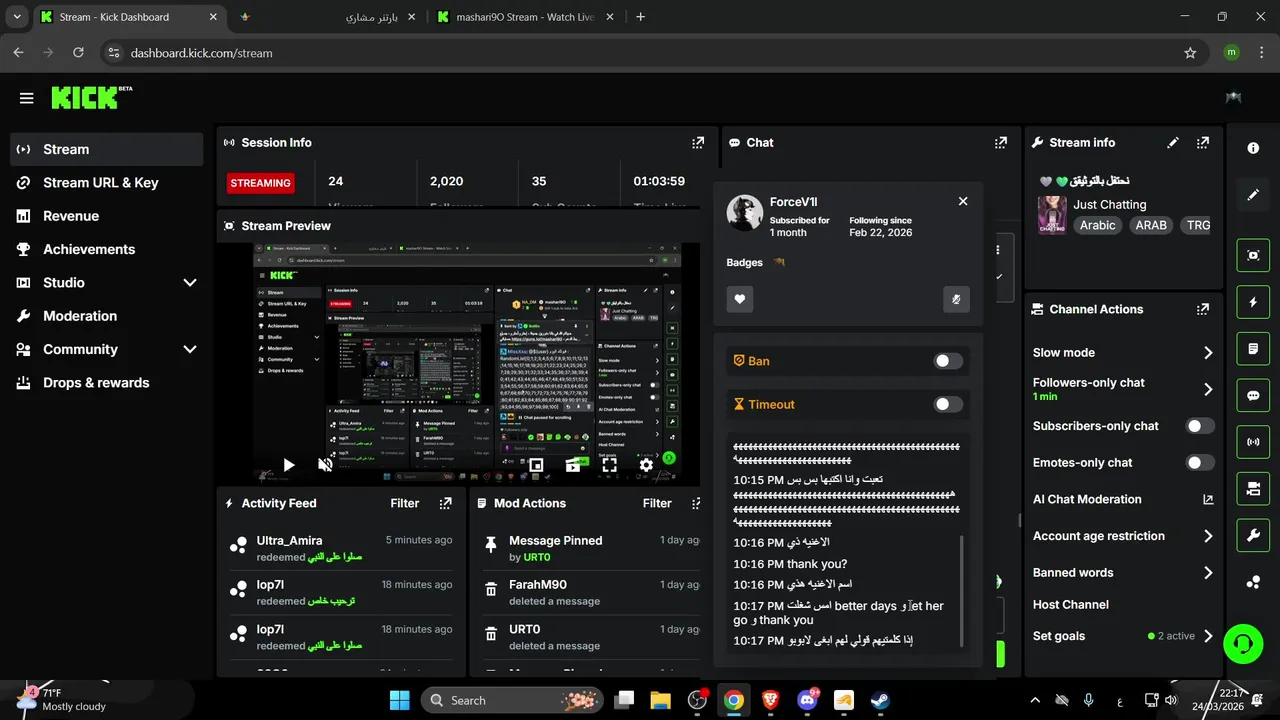Image resolution: width=1280 pixels, height=720 pixels.
Task: Toggle wrench channel actions widget in right sidebar
Action: point(1253,536)
